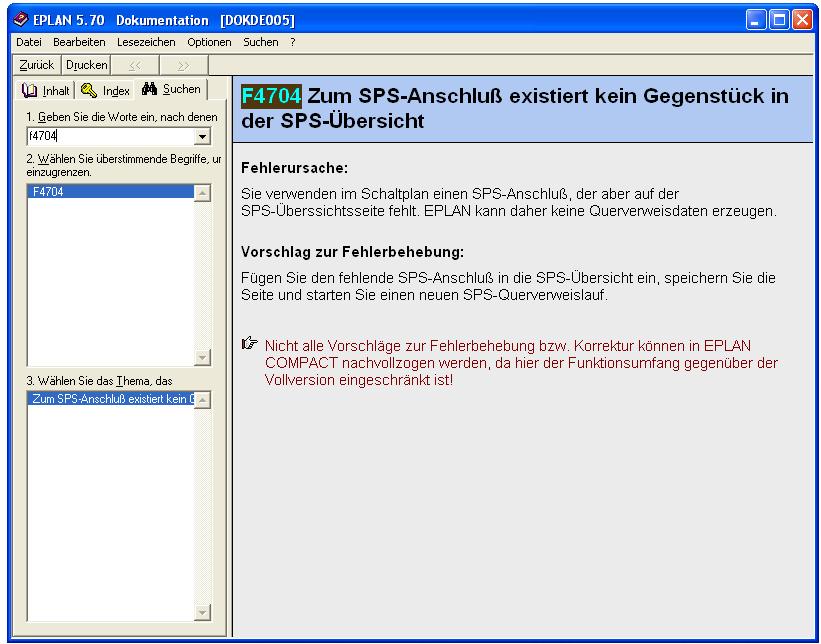Select F4704 in matching terms list

click(110, 192)
